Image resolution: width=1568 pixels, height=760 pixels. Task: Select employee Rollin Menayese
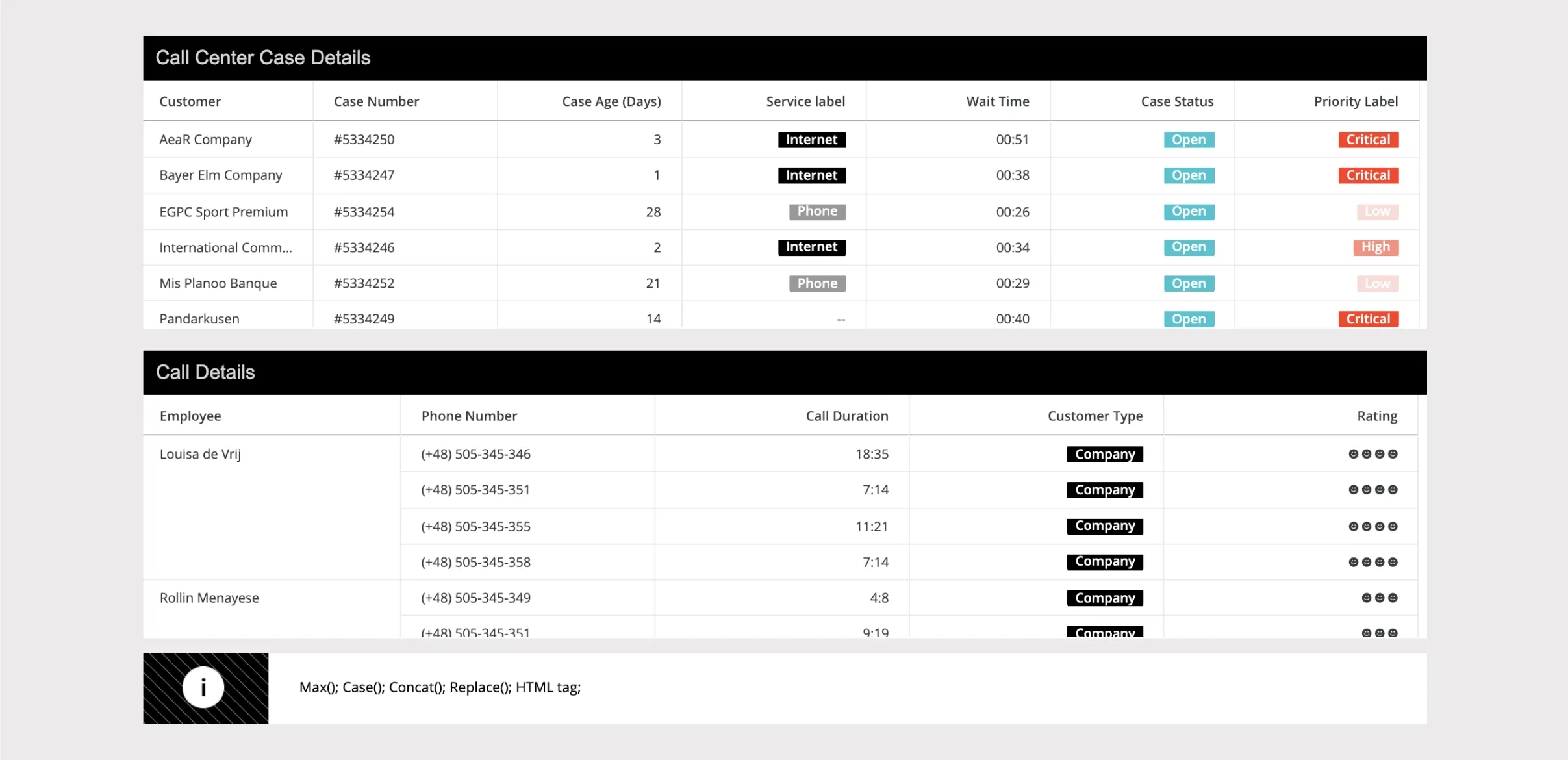coord(209,598)
